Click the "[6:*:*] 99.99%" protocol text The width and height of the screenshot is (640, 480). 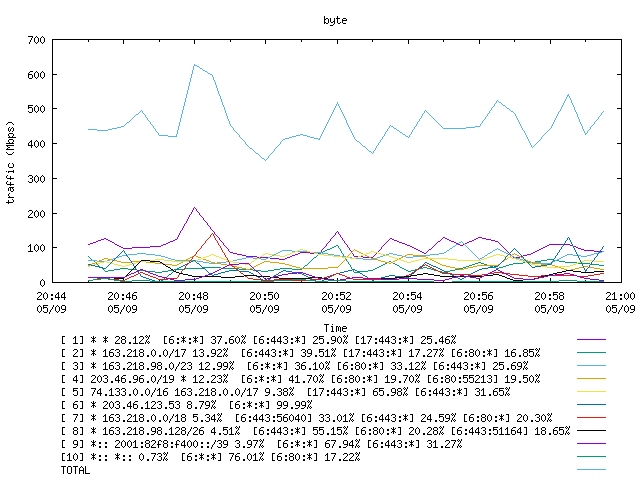(270, 405)
